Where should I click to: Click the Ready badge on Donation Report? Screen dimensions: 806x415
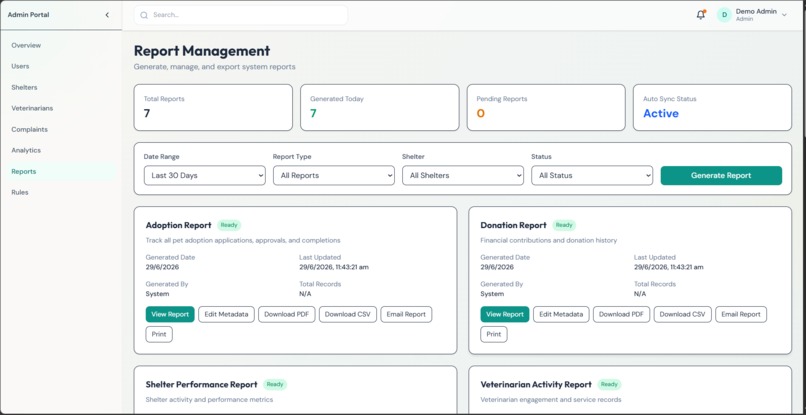click(x=564, y=225)
